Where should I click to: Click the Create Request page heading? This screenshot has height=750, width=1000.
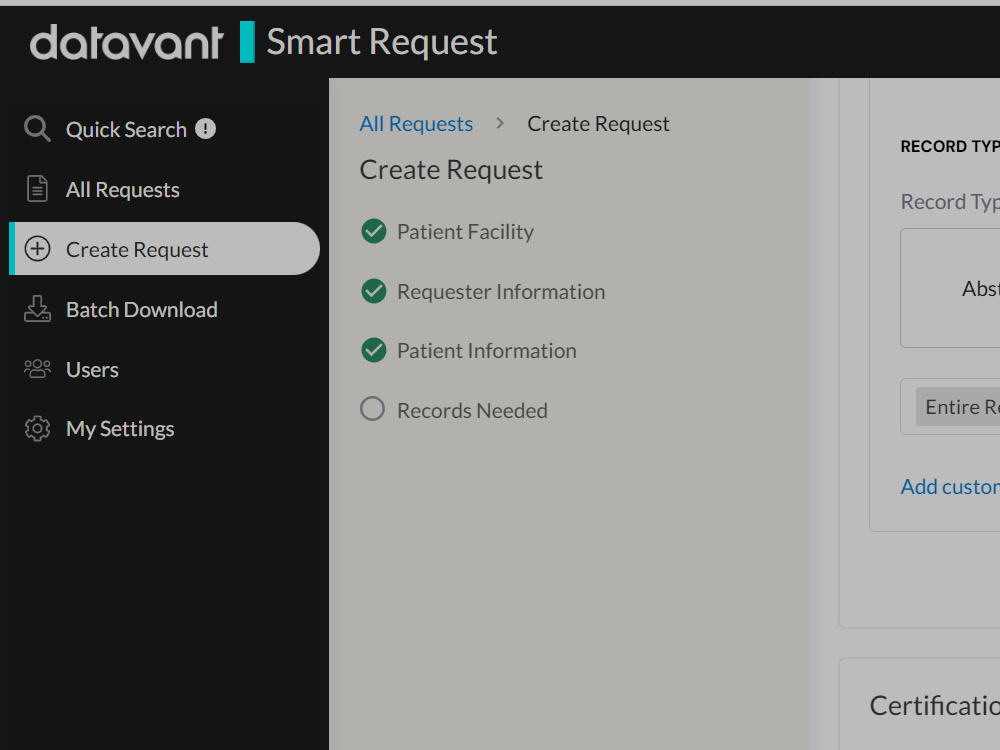[451, 170]
